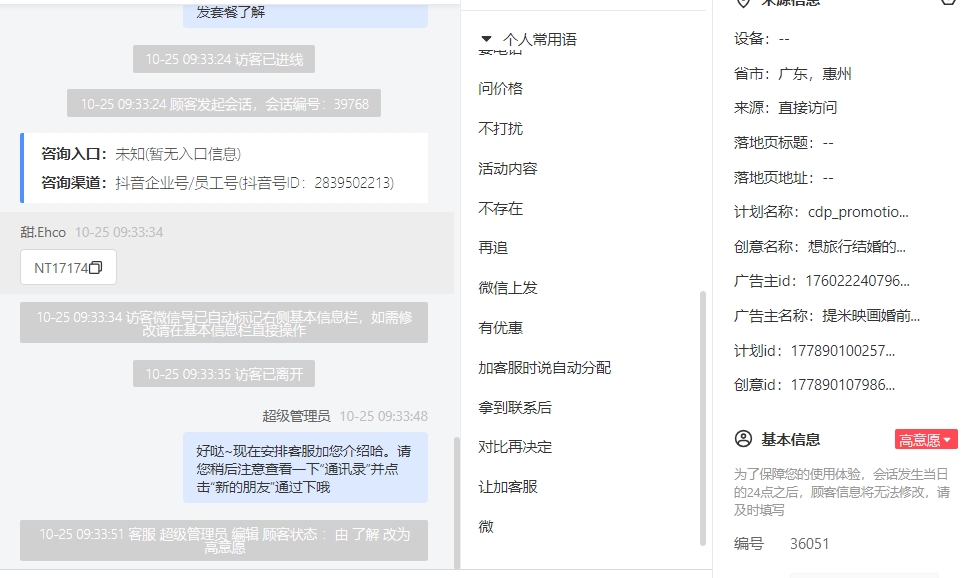Copy the NT17174 WeChat ID

click(x=96, y=268)
